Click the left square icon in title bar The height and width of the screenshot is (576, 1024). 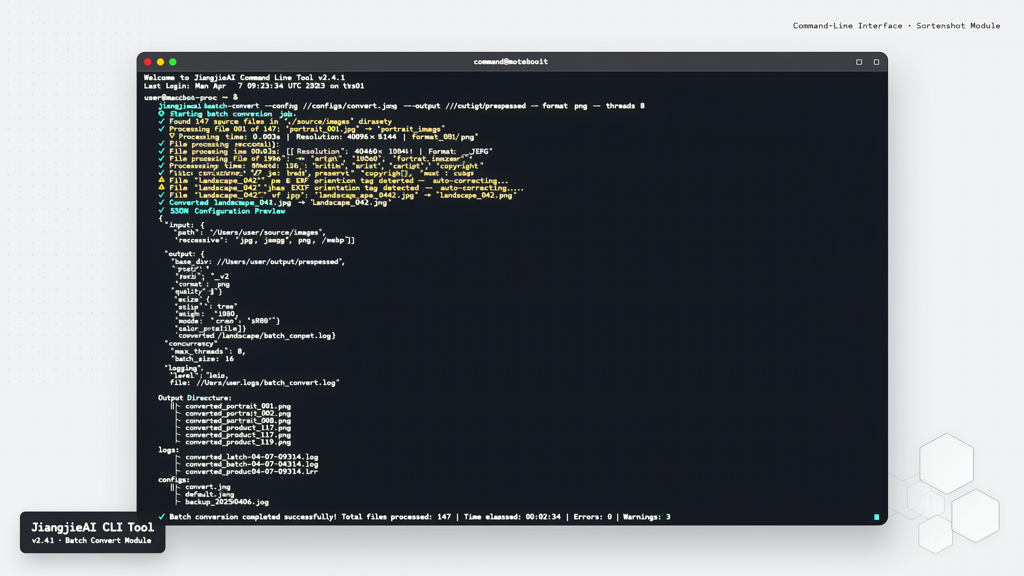tap(859, 62)
